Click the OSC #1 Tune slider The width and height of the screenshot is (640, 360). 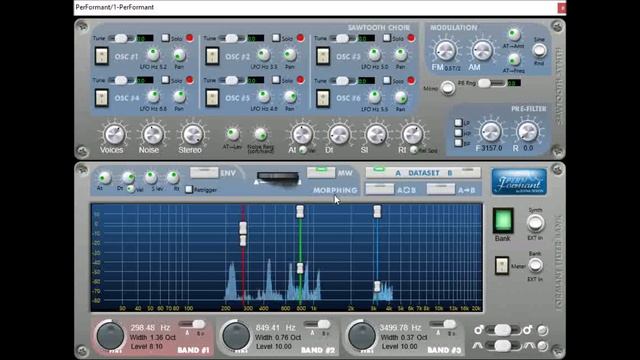coord(121,38)
